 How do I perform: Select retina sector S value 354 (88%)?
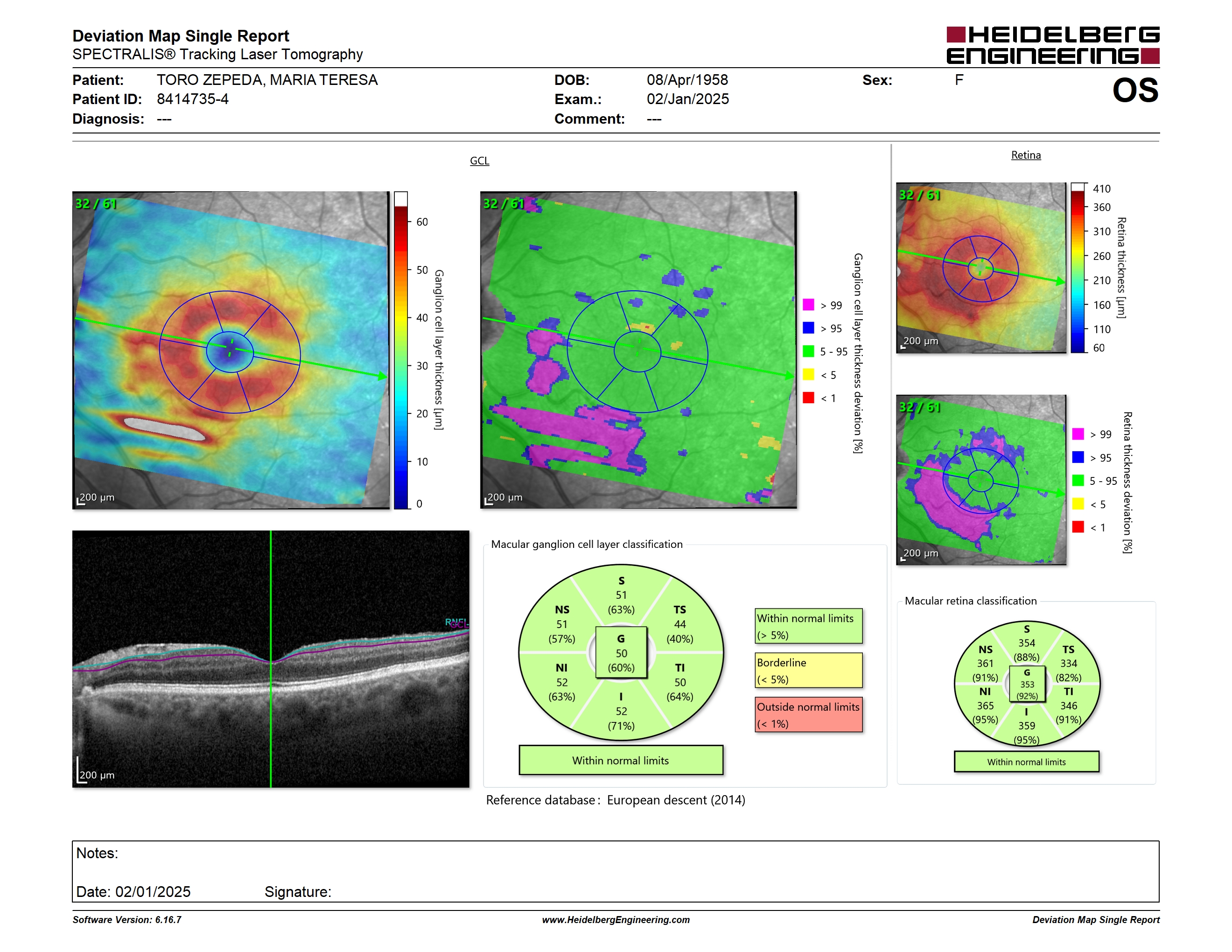[1027, 643]
